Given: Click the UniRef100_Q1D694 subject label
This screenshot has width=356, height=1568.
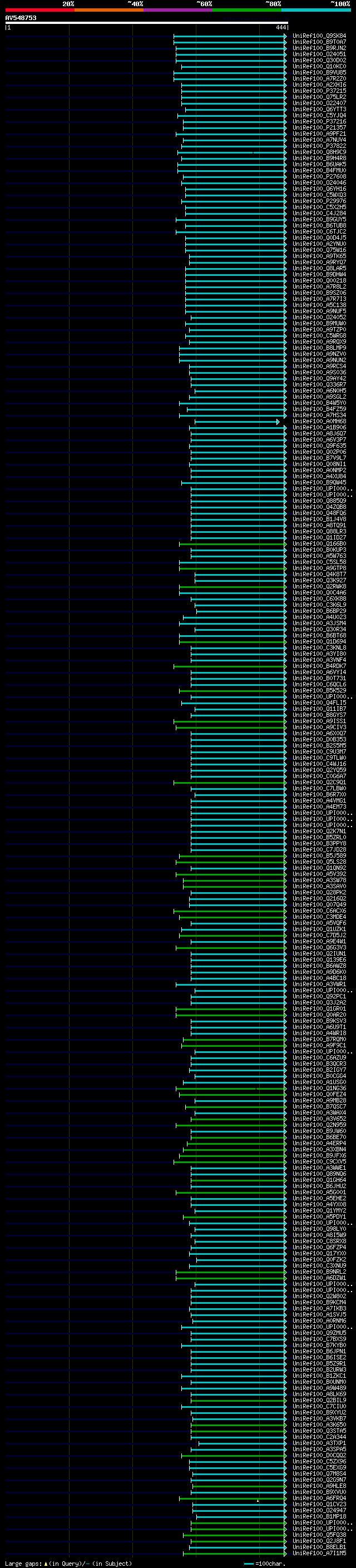Looking at the screenshot, I should click(x=319, y=641).
